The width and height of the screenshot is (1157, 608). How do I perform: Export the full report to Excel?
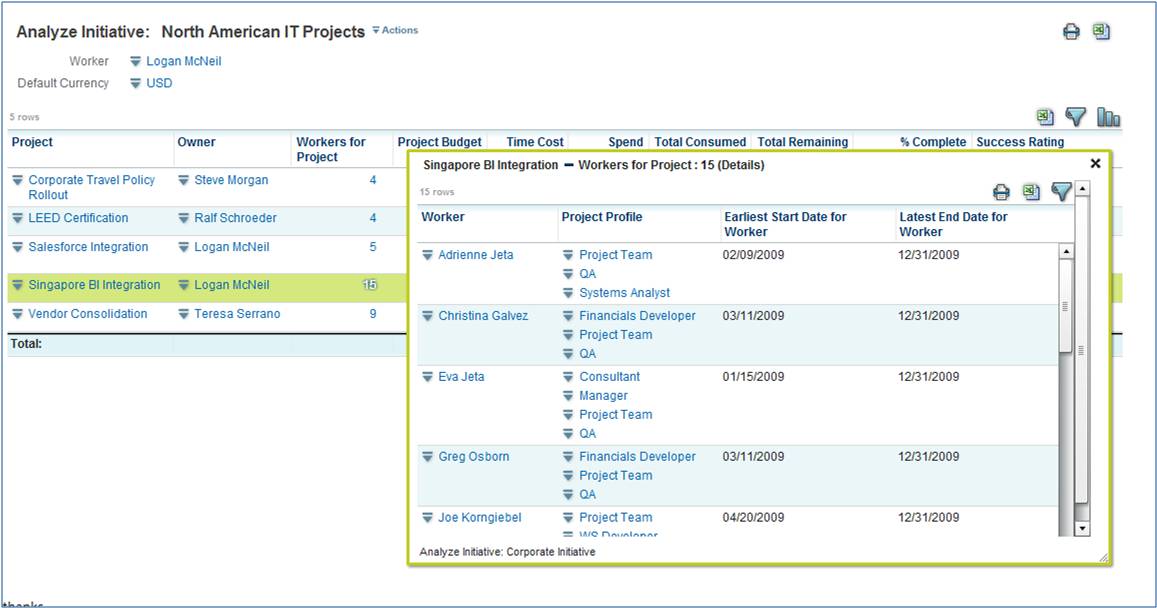[1100, 31]
